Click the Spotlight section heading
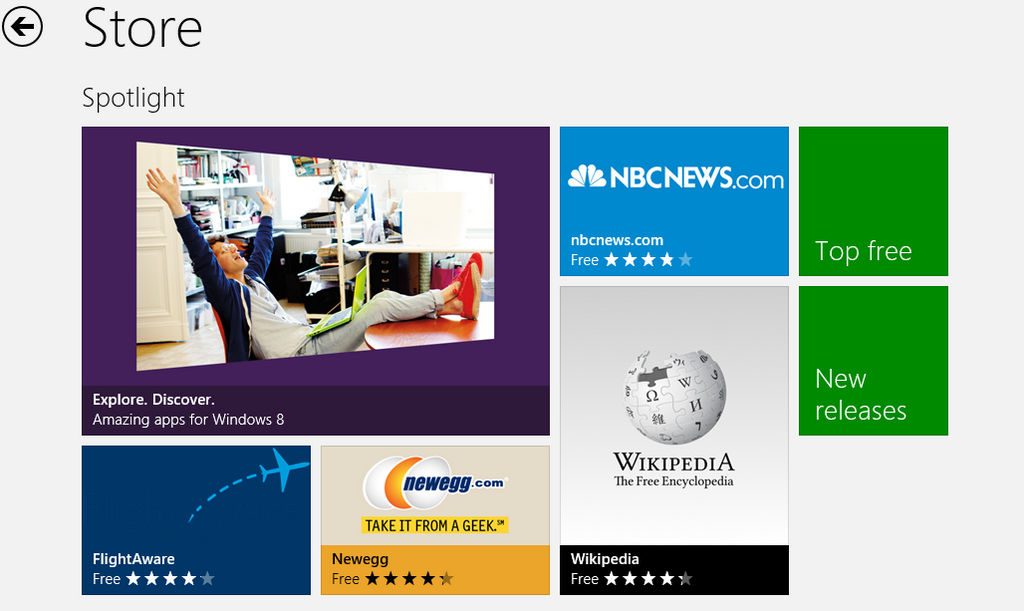Viewport: 1024px width, 611px height. [x=133, y=98]
